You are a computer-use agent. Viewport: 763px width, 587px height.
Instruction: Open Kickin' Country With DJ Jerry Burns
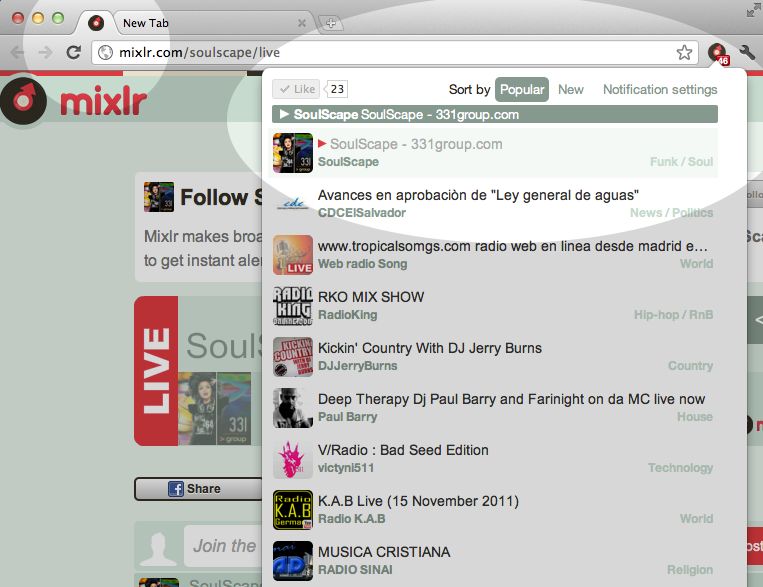[429, 348]
